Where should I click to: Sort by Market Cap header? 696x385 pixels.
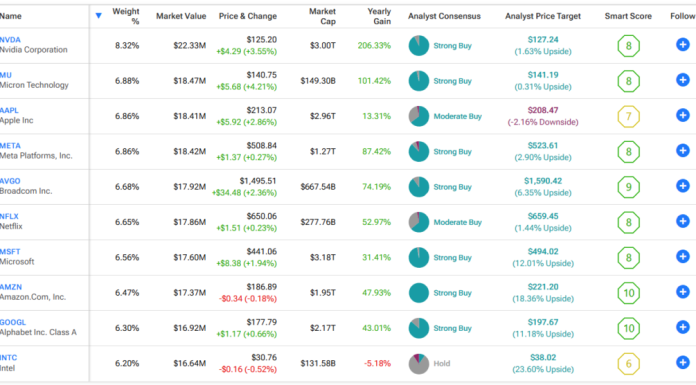point(323,16)
